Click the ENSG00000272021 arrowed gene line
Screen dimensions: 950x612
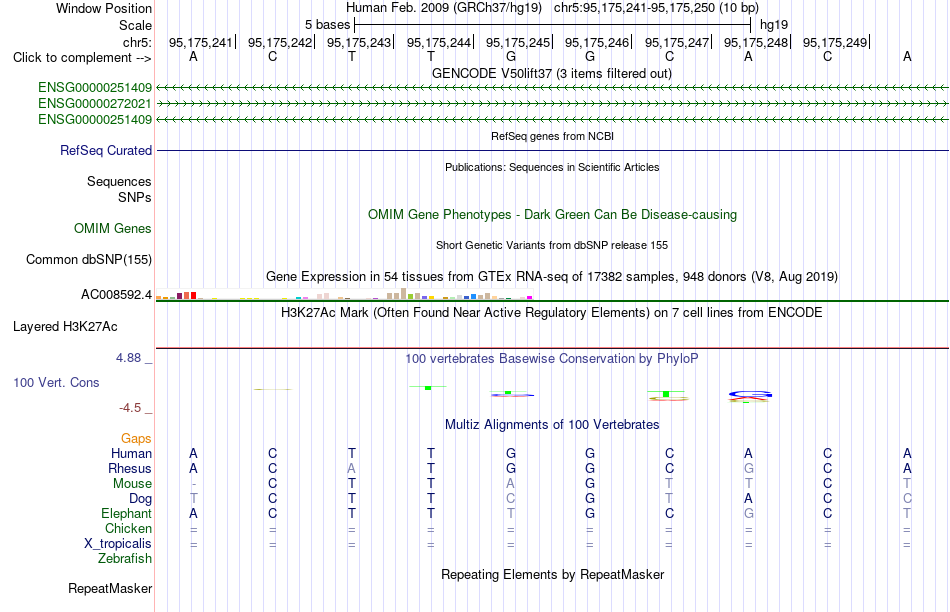(552, 104)
